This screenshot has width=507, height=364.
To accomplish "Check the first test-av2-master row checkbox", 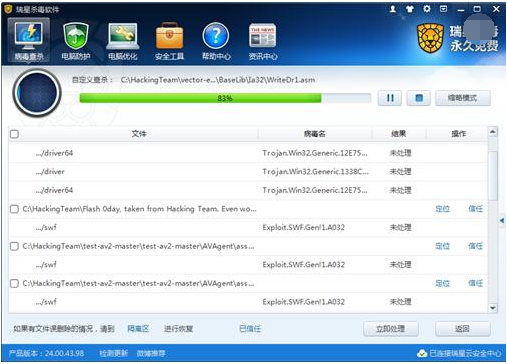I will [14, 246].
